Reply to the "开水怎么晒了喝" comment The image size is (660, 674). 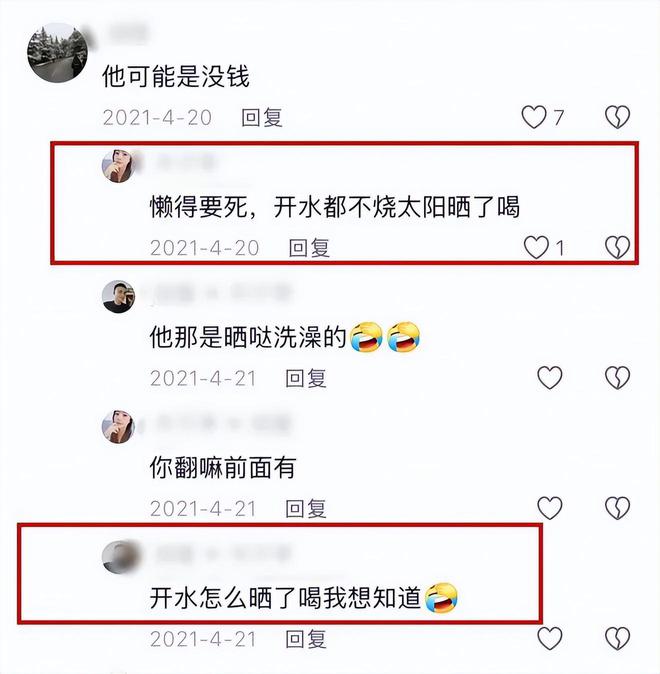[x=306, y=639]
